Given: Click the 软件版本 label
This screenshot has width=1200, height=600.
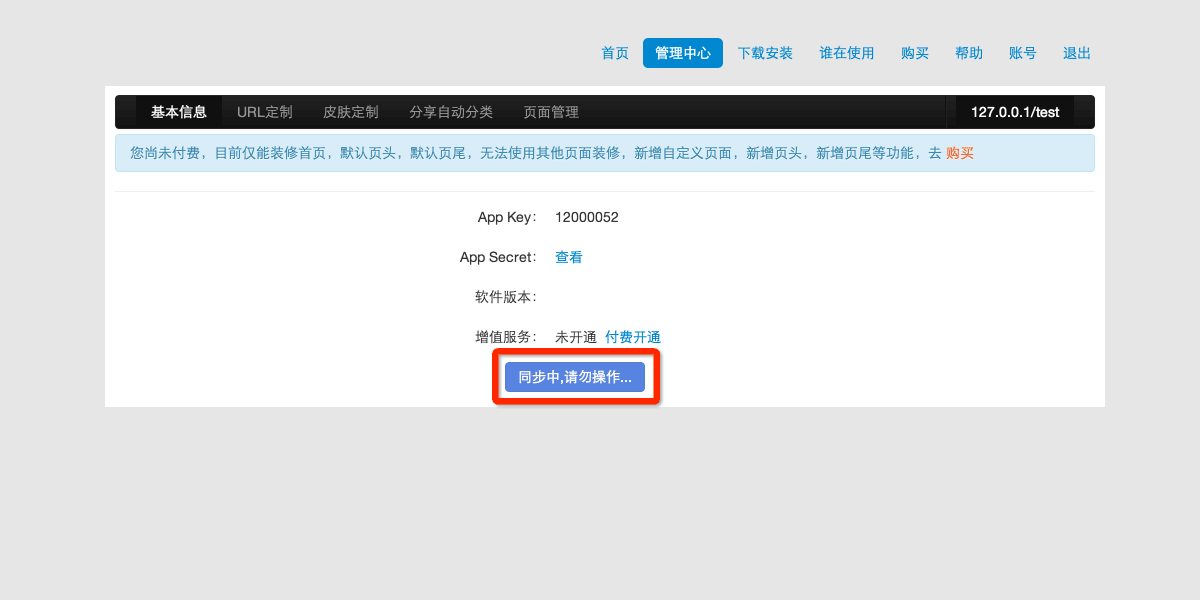Looking at the screenshot, I should 506,297.
